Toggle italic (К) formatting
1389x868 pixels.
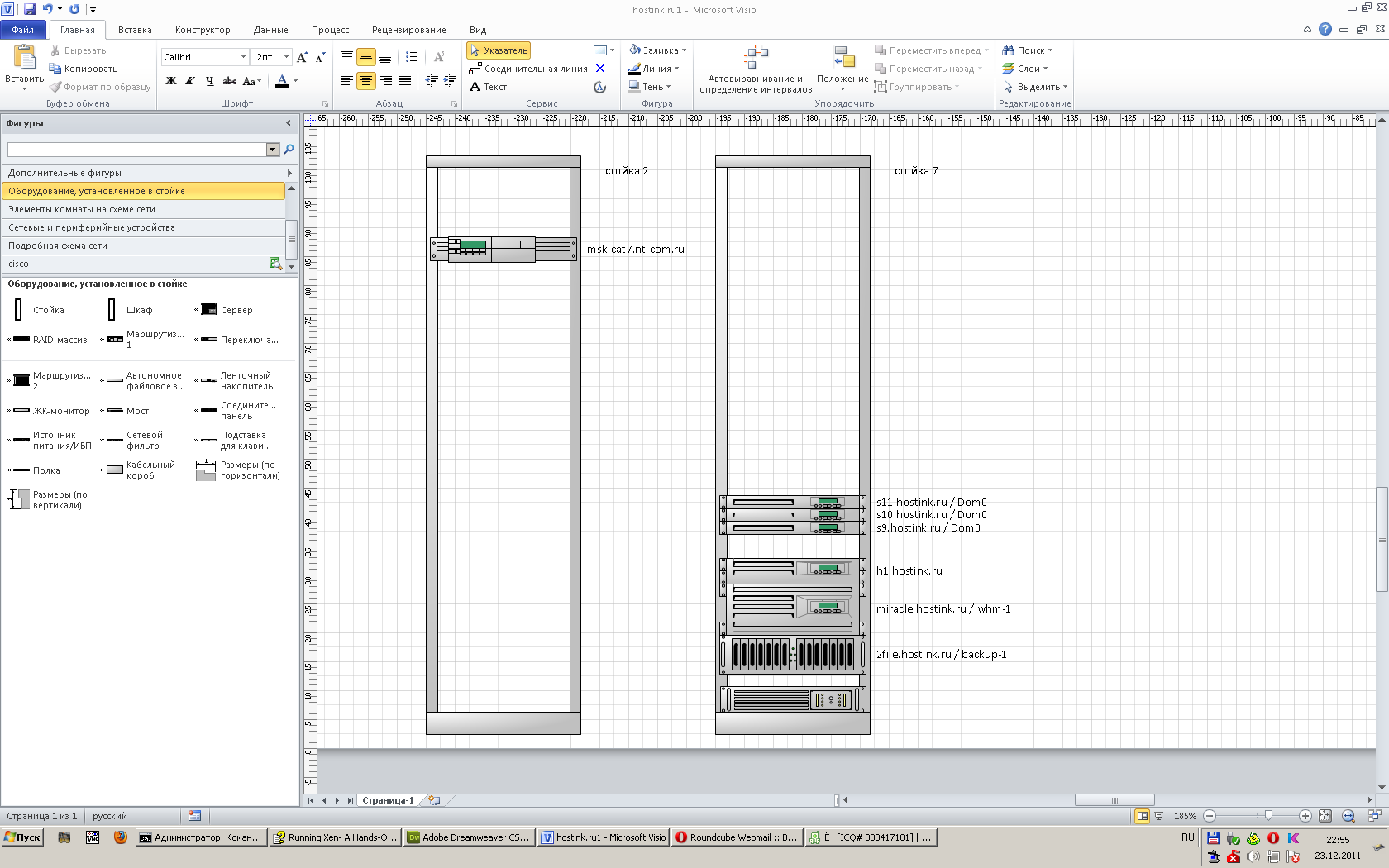click(190, 81)
